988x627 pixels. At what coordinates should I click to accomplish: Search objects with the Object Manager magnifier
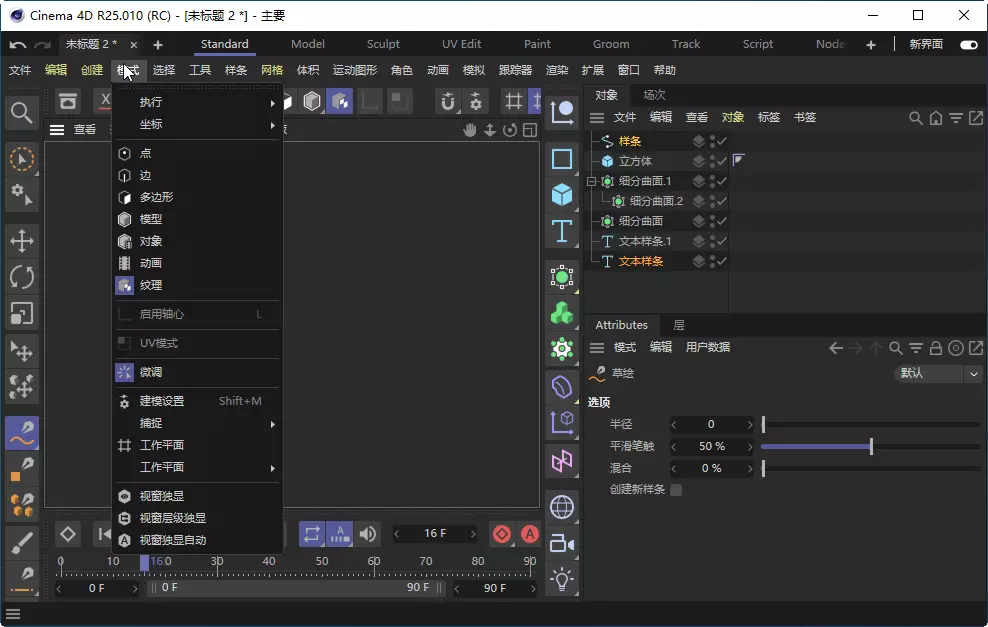click(916, 118)
